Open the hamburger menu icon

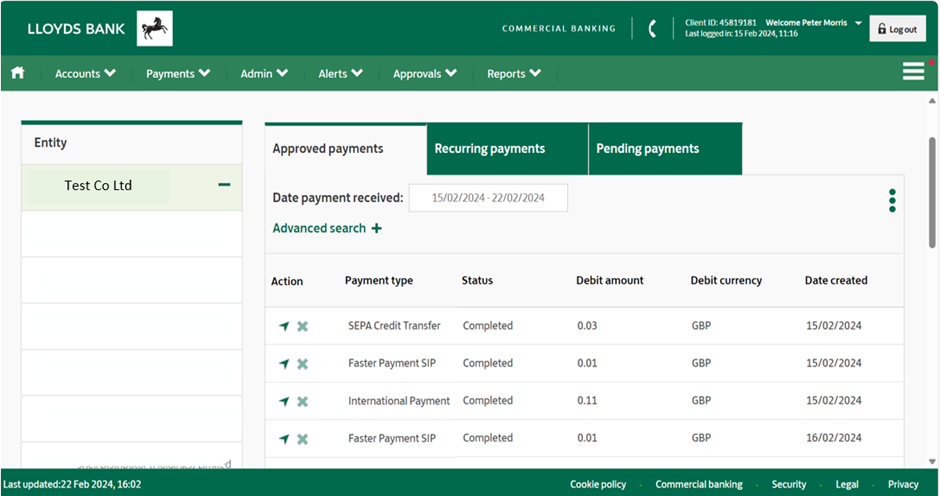(x=914, y=71)
